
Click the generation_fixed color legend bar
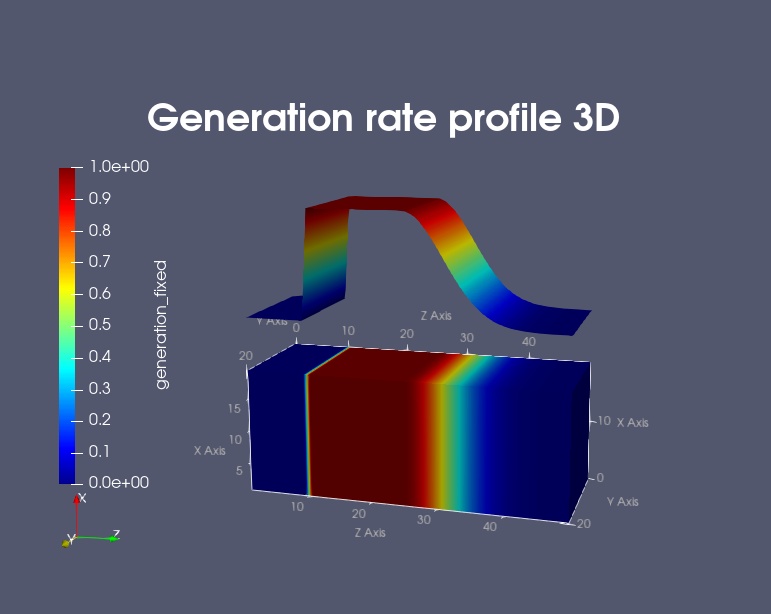click(67, 325)
